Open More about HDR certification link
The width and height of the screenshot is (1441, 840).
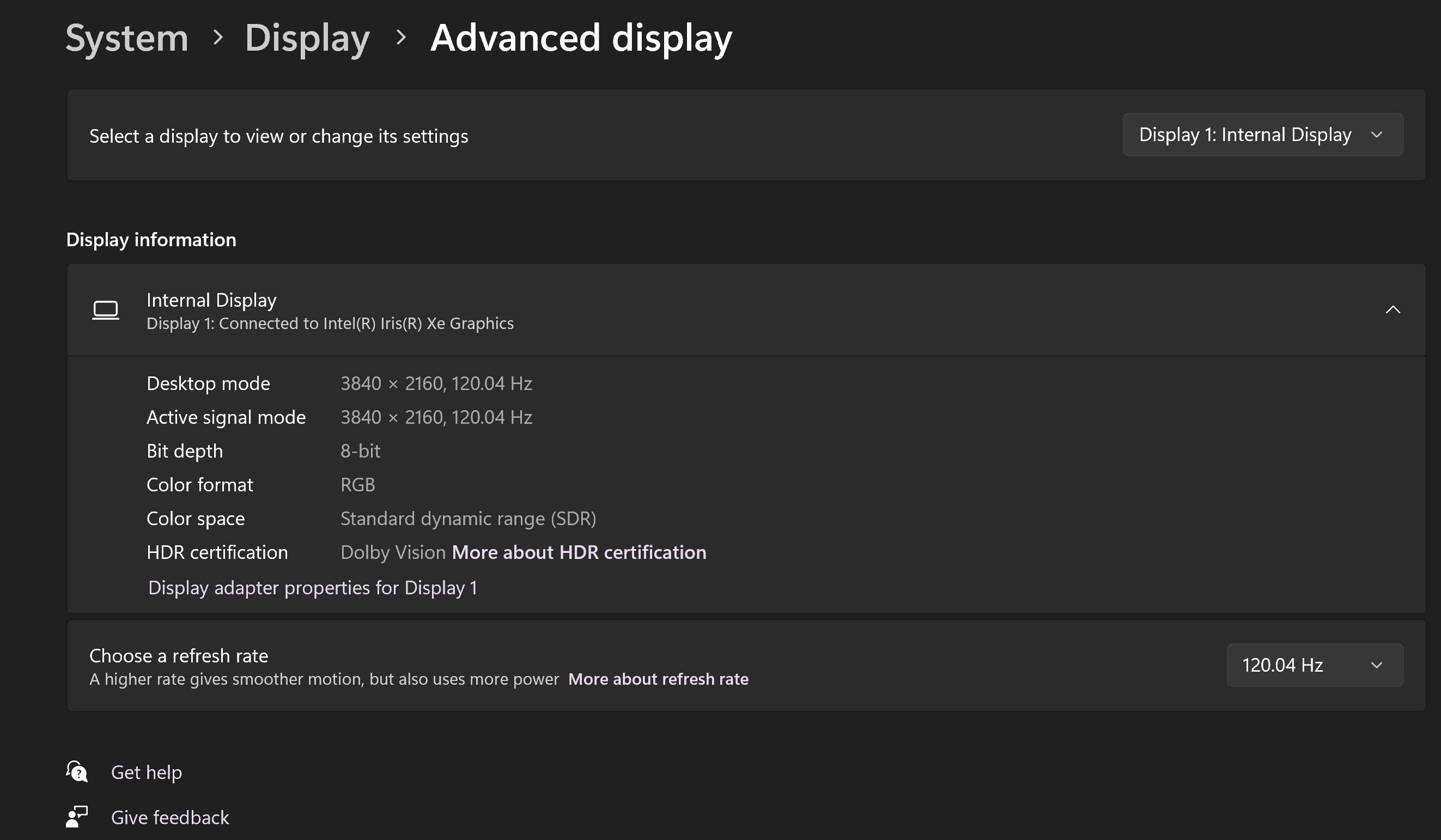[579, 553]
